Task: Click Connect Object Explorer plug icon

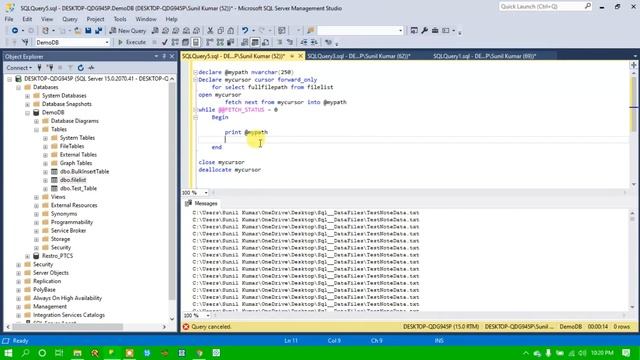Action: (x=40, y=68)
